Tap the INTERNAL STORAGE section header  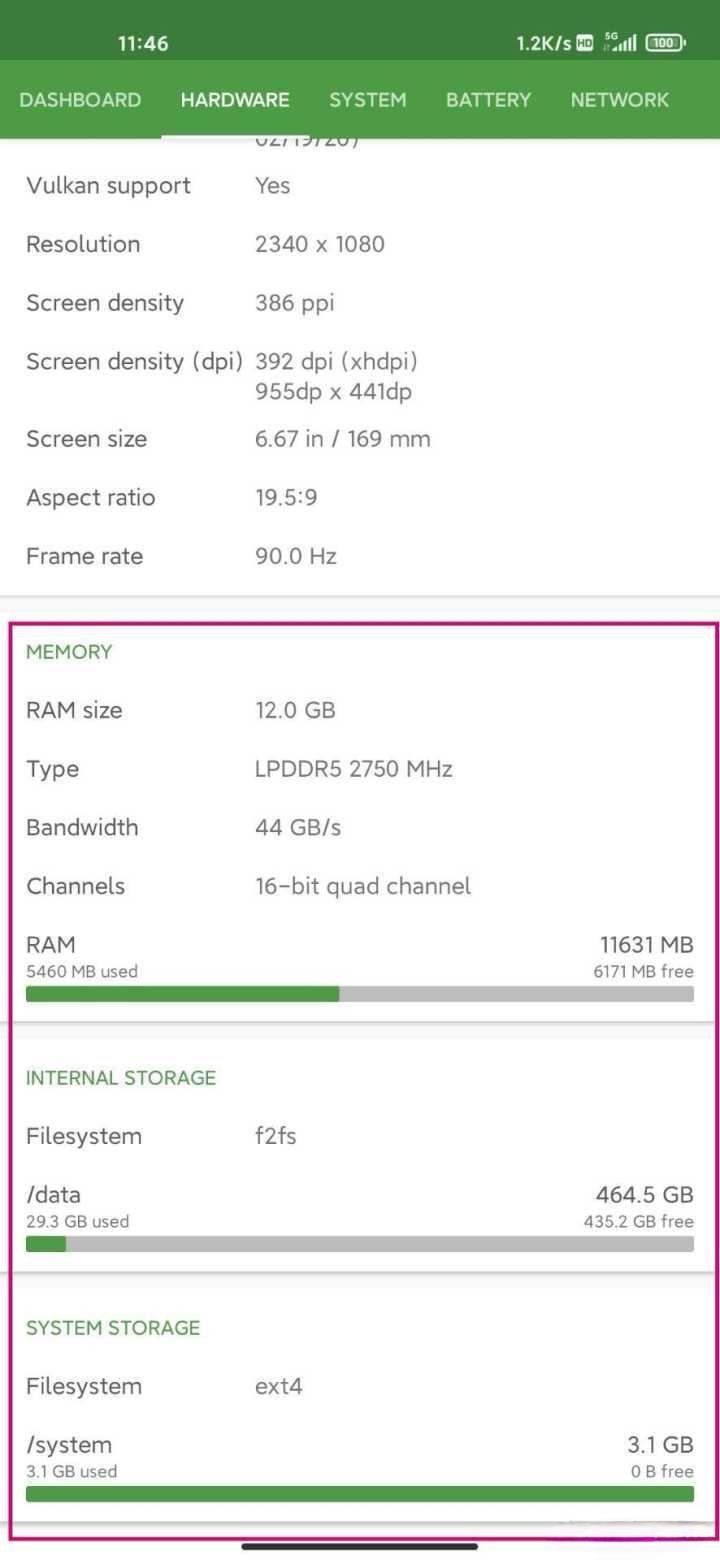point(121,1077)
